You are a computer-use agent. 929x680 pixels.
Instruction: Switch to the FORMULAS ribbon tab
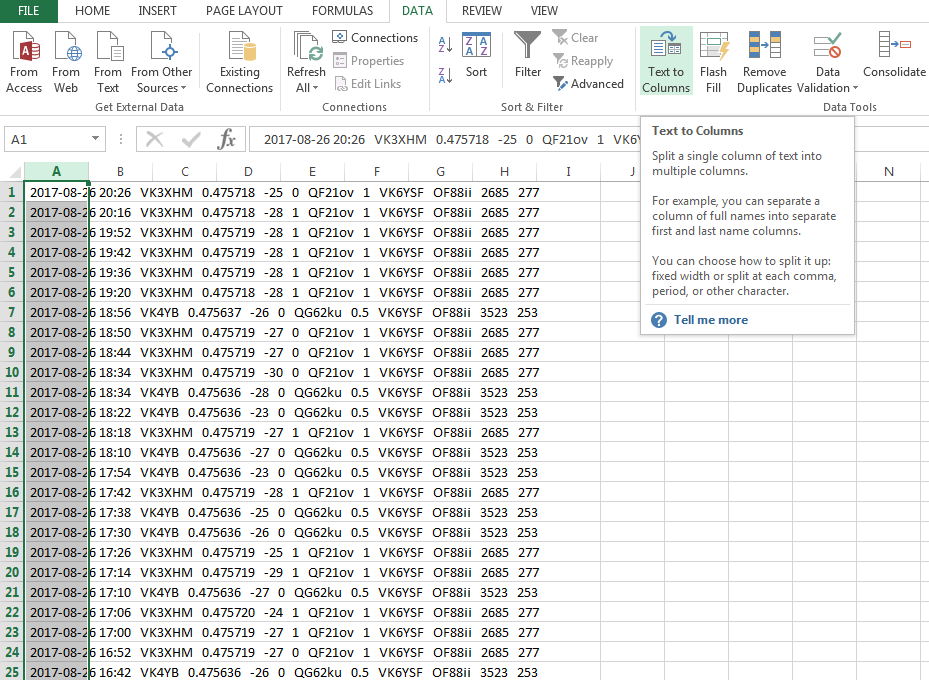coord(342,11)
